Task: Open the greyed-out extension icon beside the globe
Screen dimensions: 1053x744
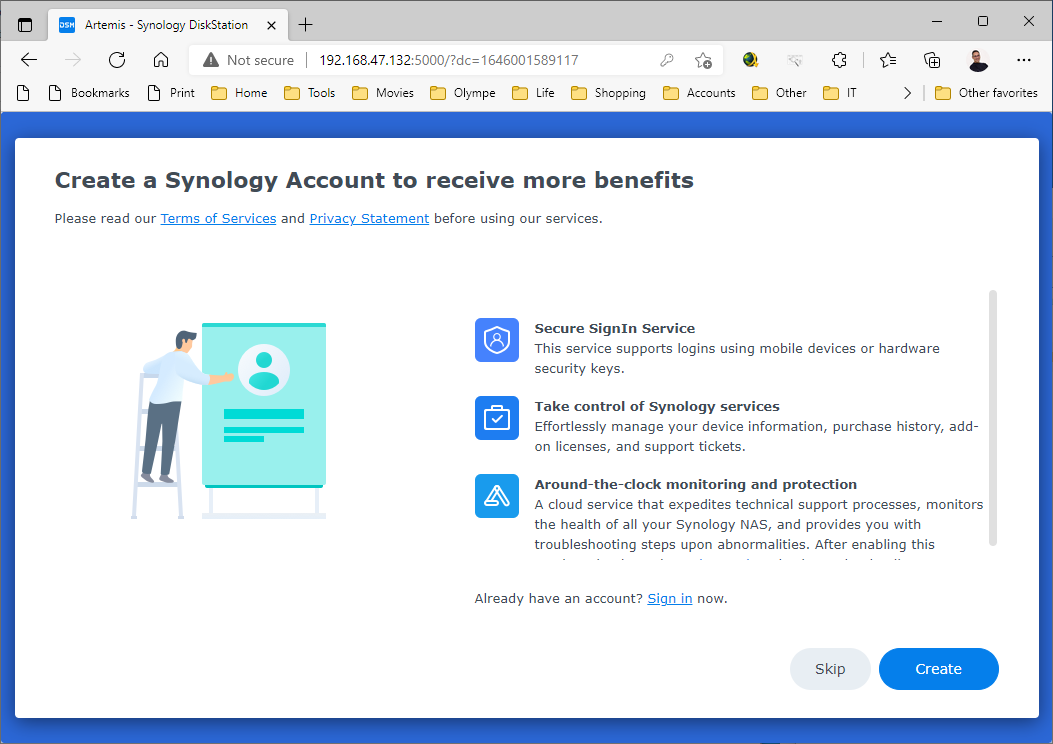Action: pos(795,60)
